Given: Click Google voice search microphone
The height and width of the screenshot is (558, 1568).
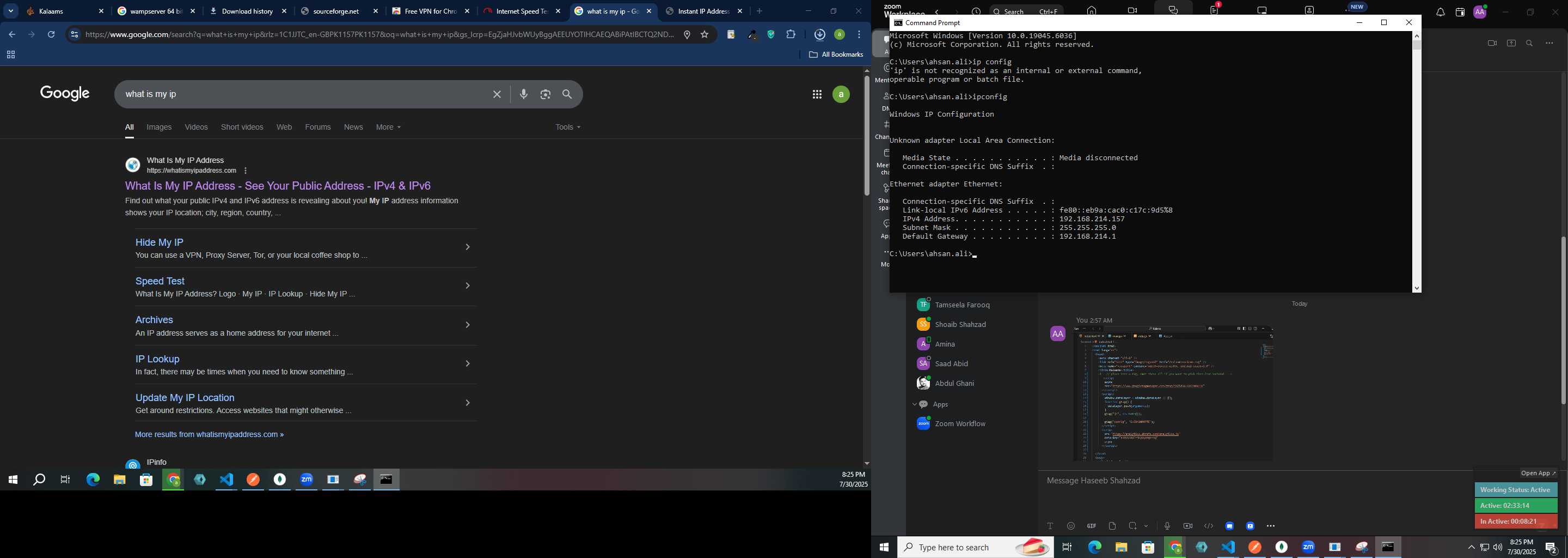Looking at the screenshot, I should pos(523,94).
